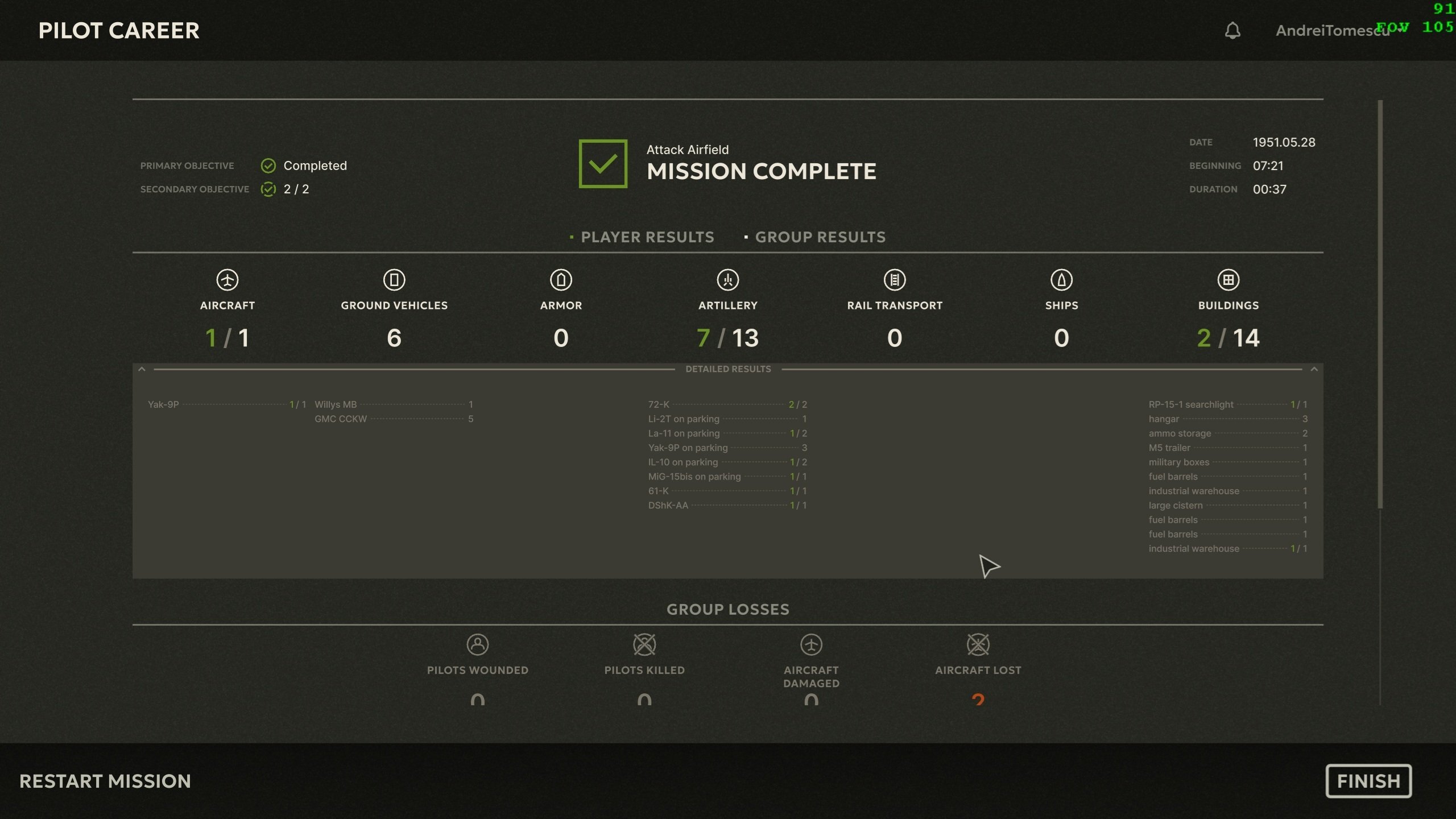The height and width of the screenshot is (819, 1456).
Task: Click the Willys MB vehicle row
Action: tap(394, 404)
